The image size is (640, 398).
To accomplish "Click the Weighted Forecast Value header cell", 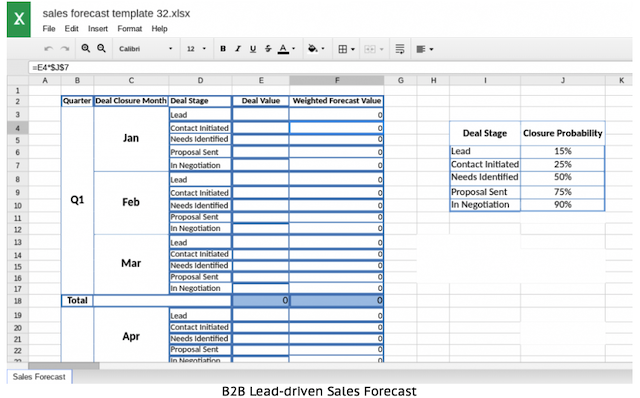I will click(x=337, y=101).
